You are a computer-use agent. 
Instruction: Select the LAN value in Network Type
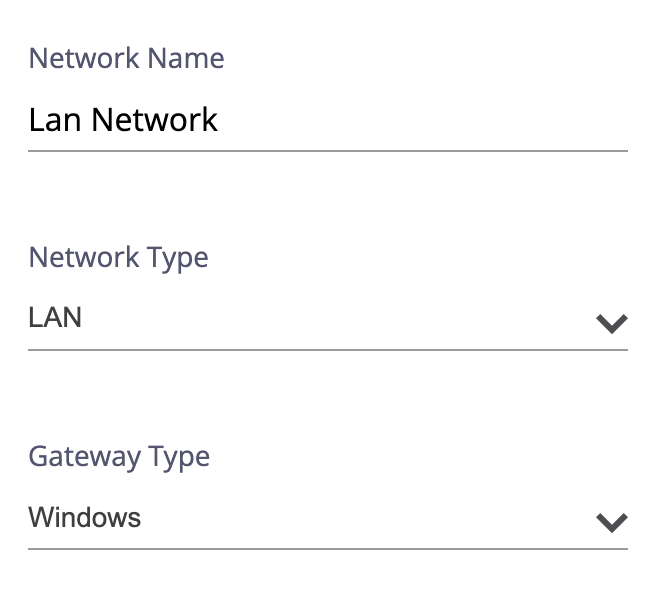click(56, 319)
